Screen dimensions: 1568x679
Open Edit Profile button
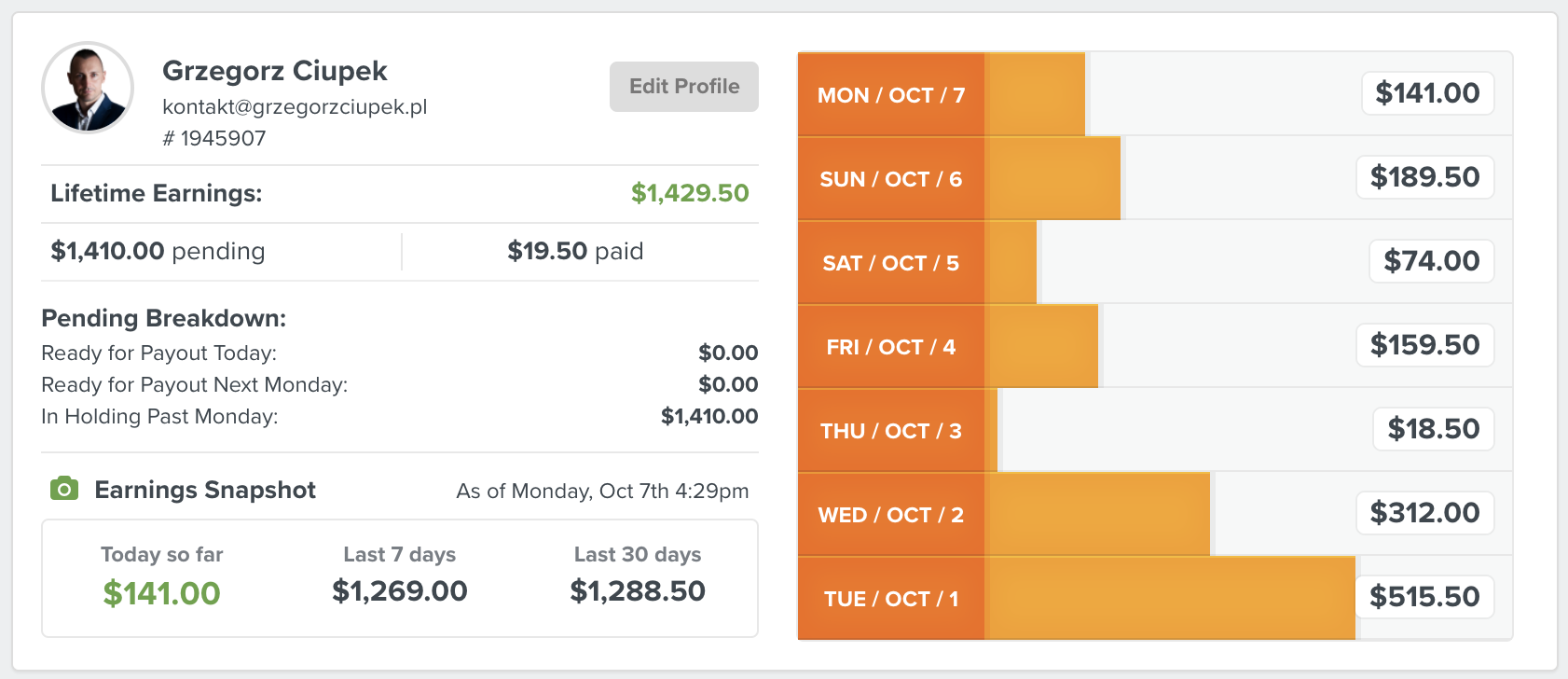pyautogui.click(x=684, y=87)
